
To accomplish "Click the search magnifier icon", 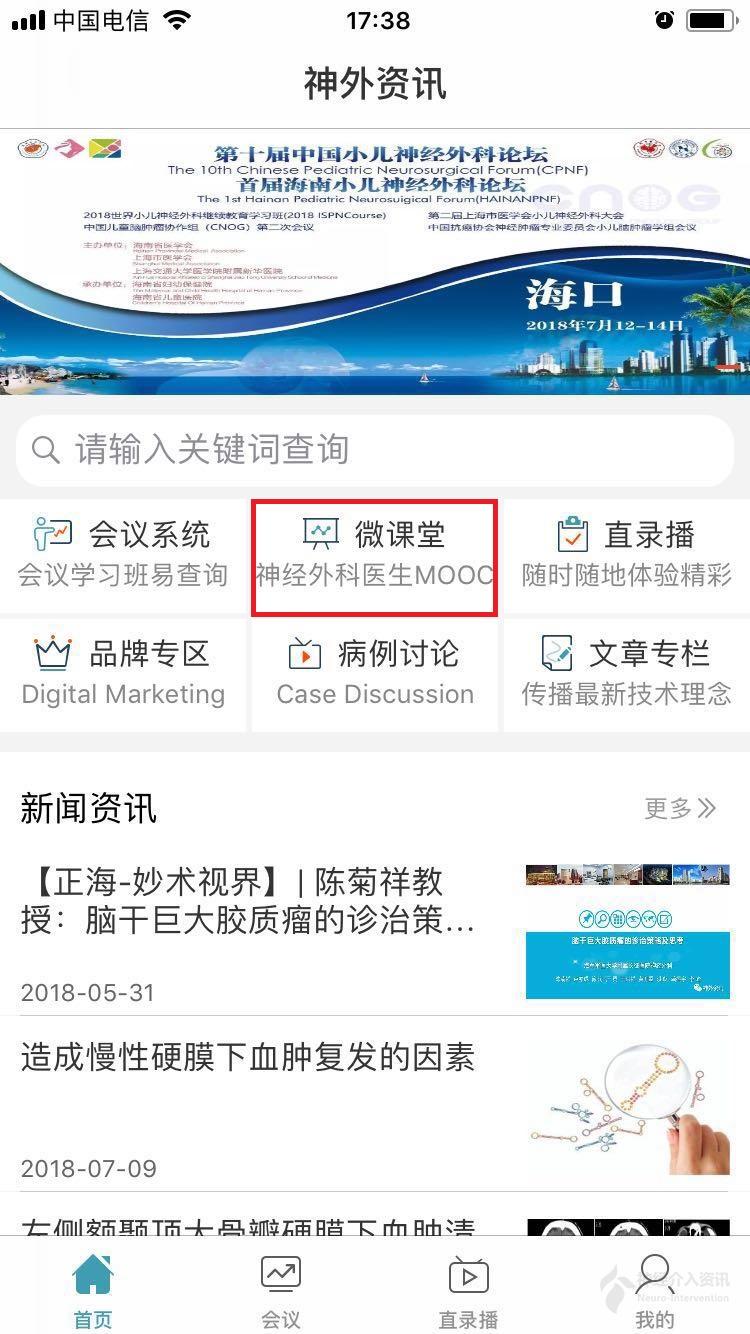I will (x=46, y=450).
